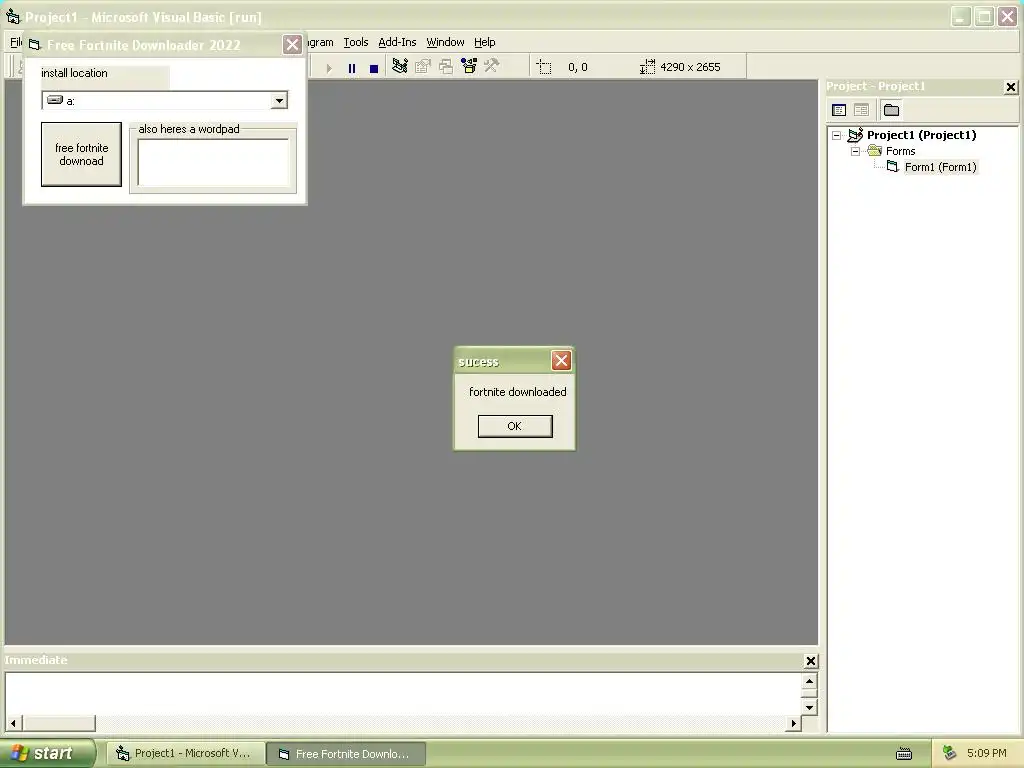This screenshot has width=1024, height=768.
Task: Click the greyed Start (play) toolbar arrow
Action: tap(329, 68)
